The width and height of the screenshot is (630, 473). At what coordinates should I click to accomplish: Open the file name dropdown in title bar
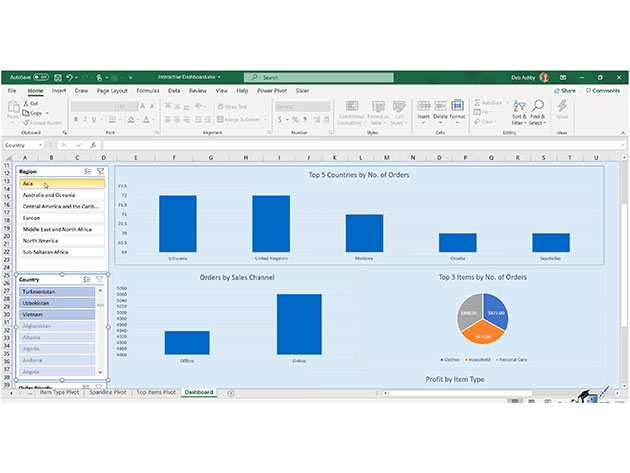click(x=219, y=77)
